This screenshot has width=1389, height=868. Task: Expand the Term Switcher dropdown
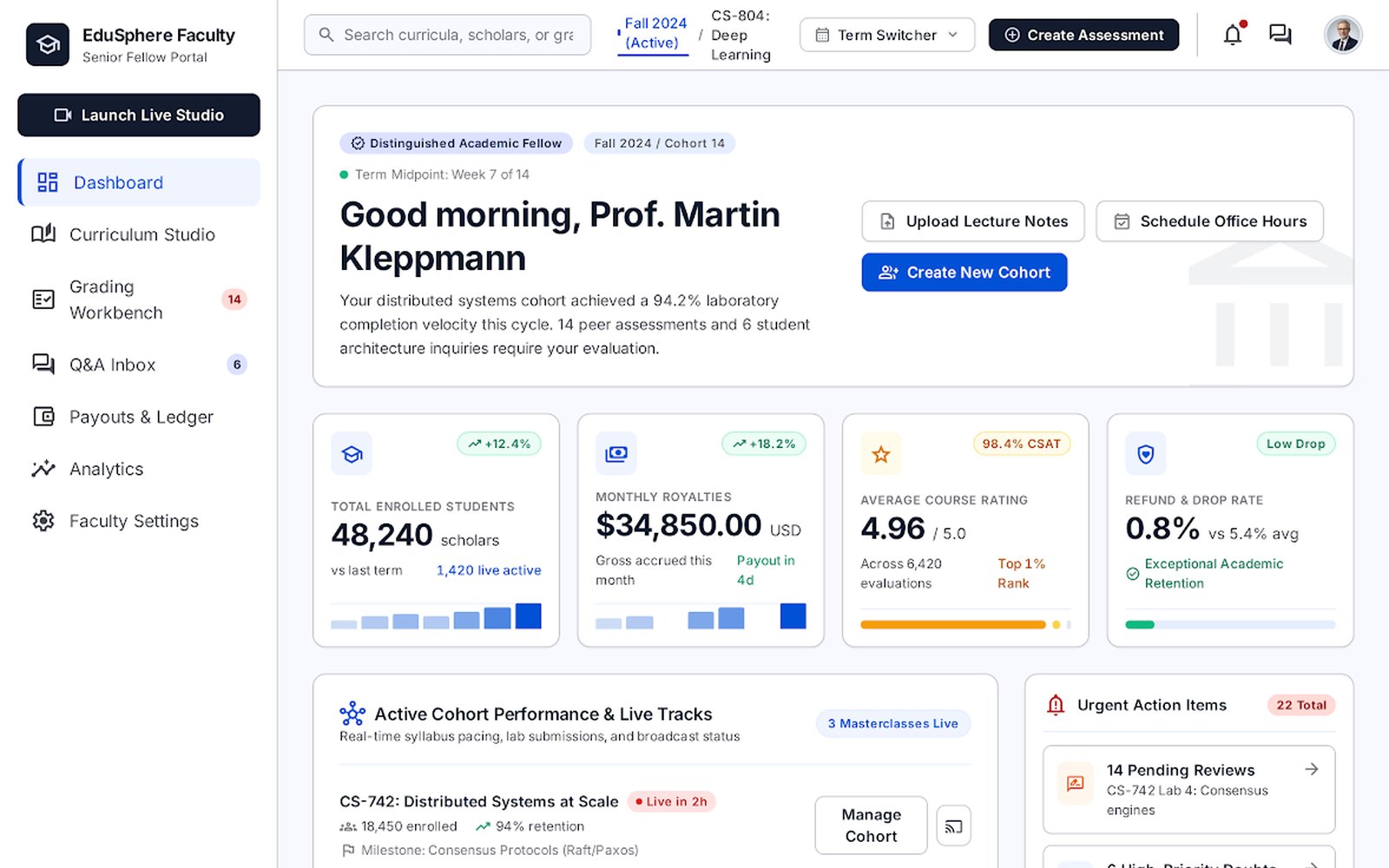pyautogui.click(x=887, y=35)
